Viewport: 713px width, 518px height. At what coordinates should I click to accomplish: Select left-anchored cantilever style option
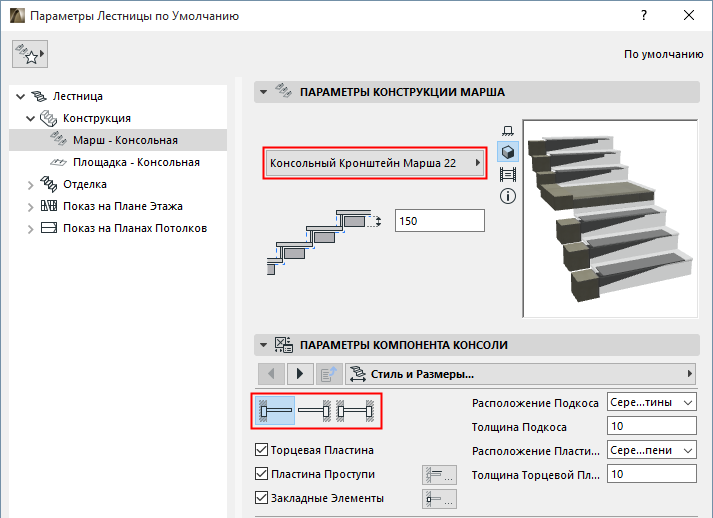pos(275,411)
